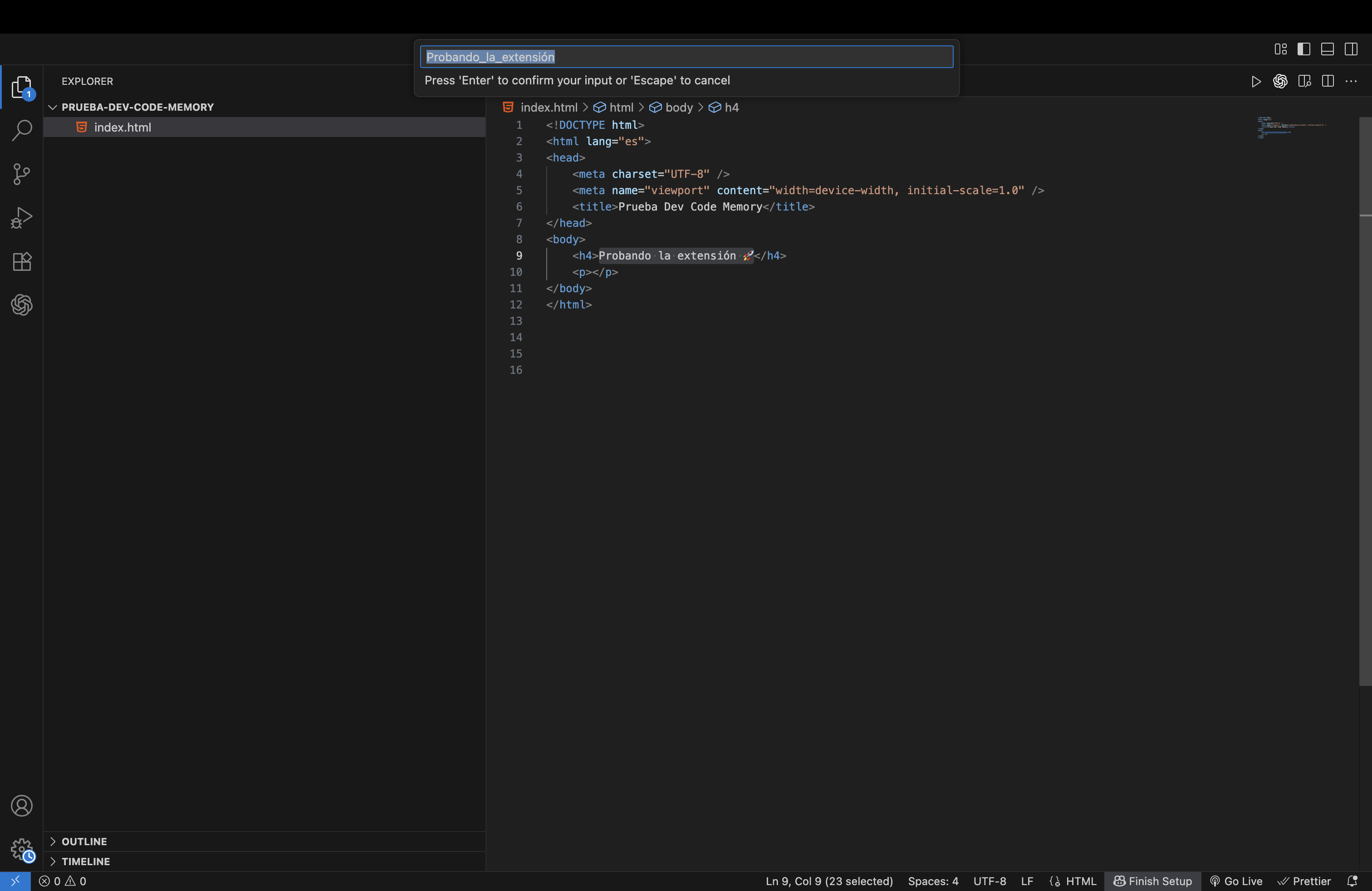Image resolution: width=1372 pixels, height=891 pixels.
Task: Open the Search view icon
Action: tap(21, 130)
